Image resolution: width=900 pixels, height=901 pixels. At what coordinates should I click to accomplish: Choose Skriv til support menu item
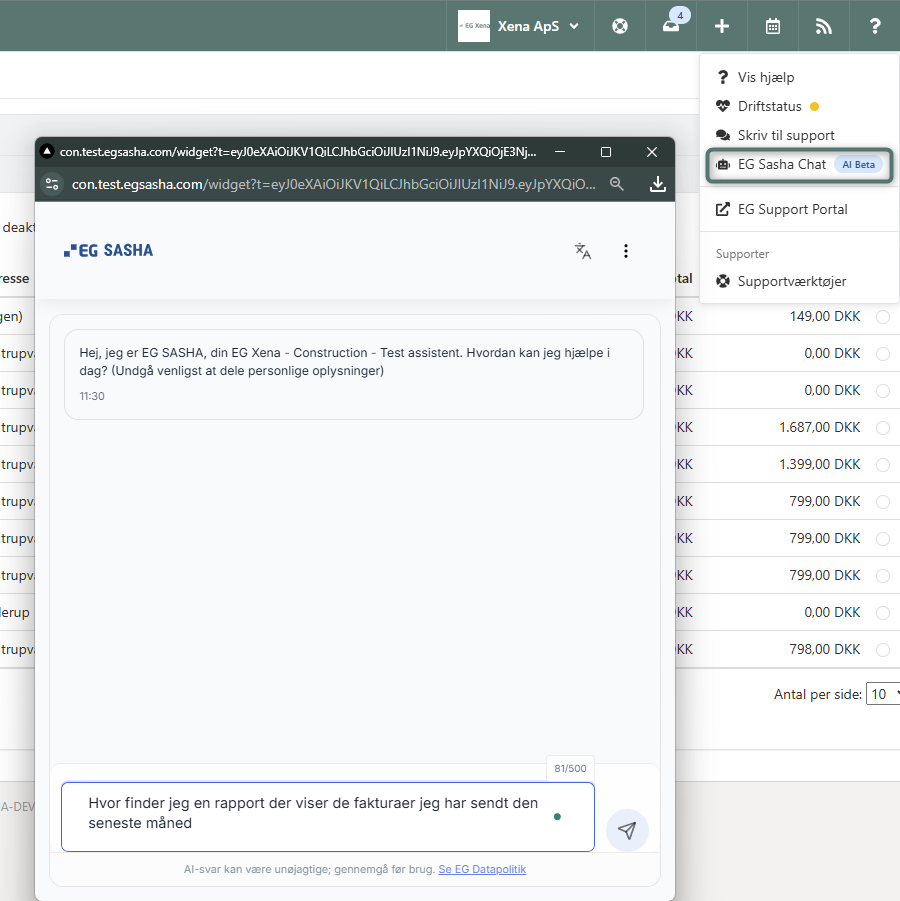pyautogui.click(x=786, y=135)
